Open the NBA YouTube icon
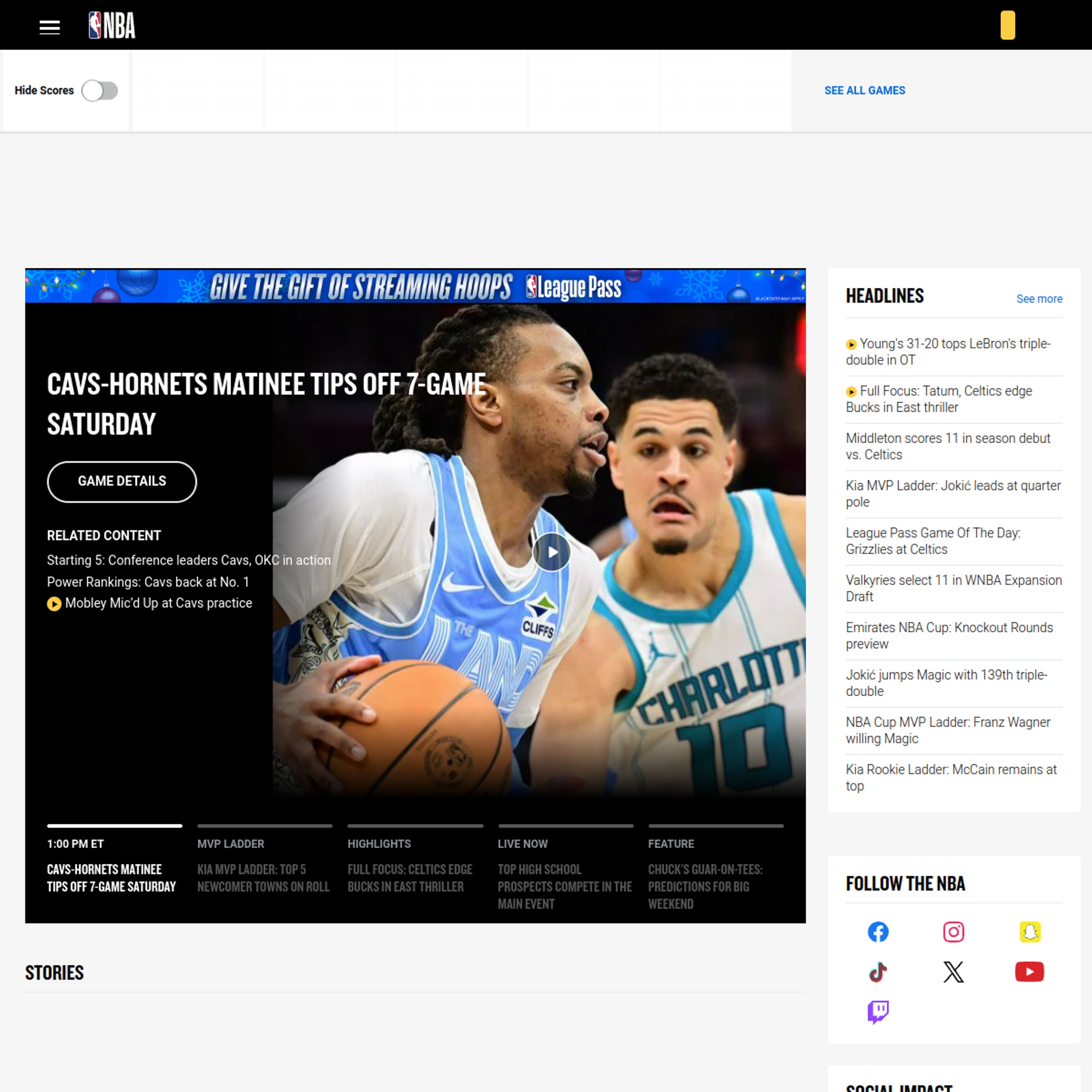This screenshot has width=1092, height=1092. tap(1029, 972)
